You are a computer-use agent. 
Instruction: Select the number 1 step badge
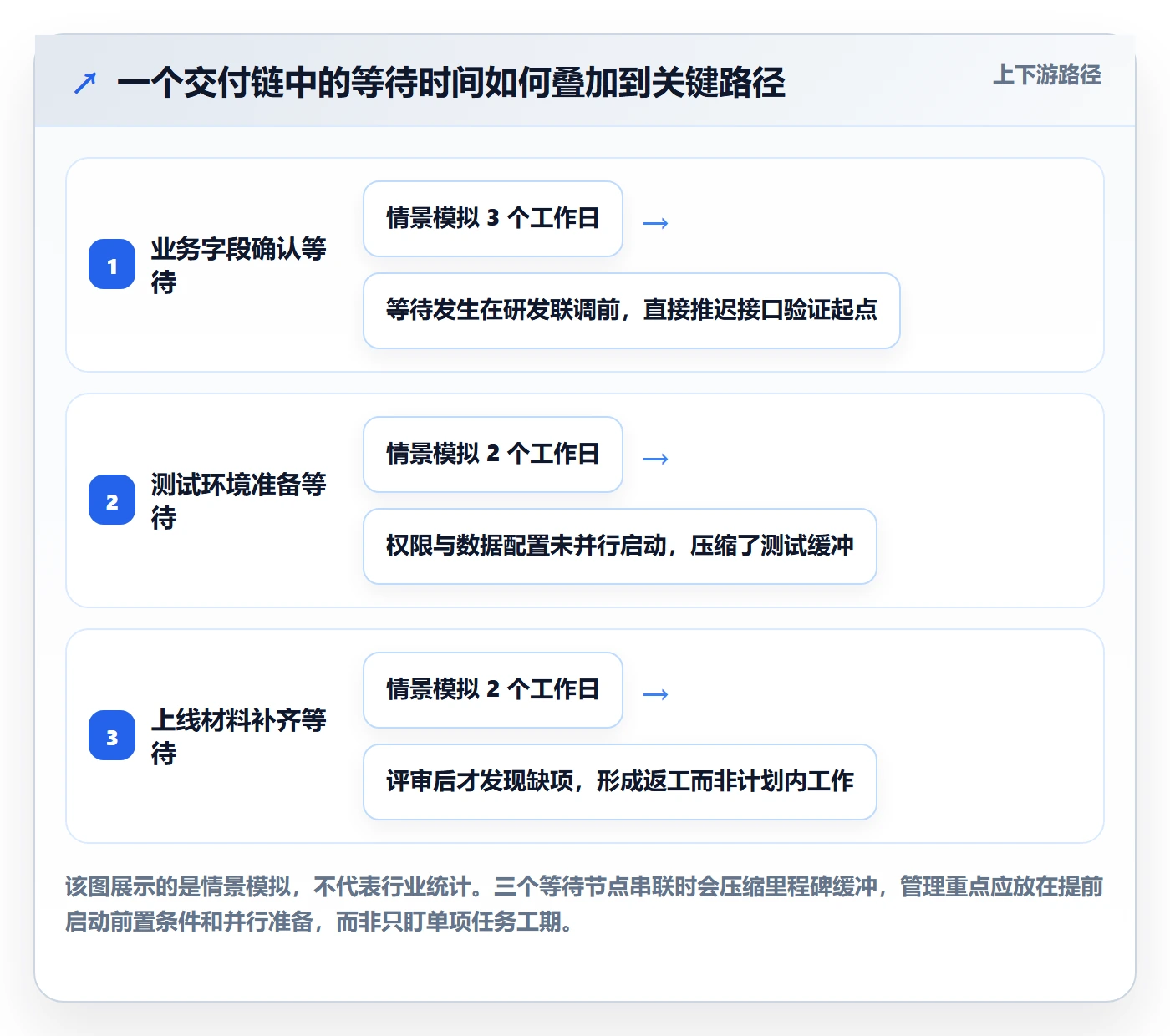pyautogui.click(x=112, y=264)
